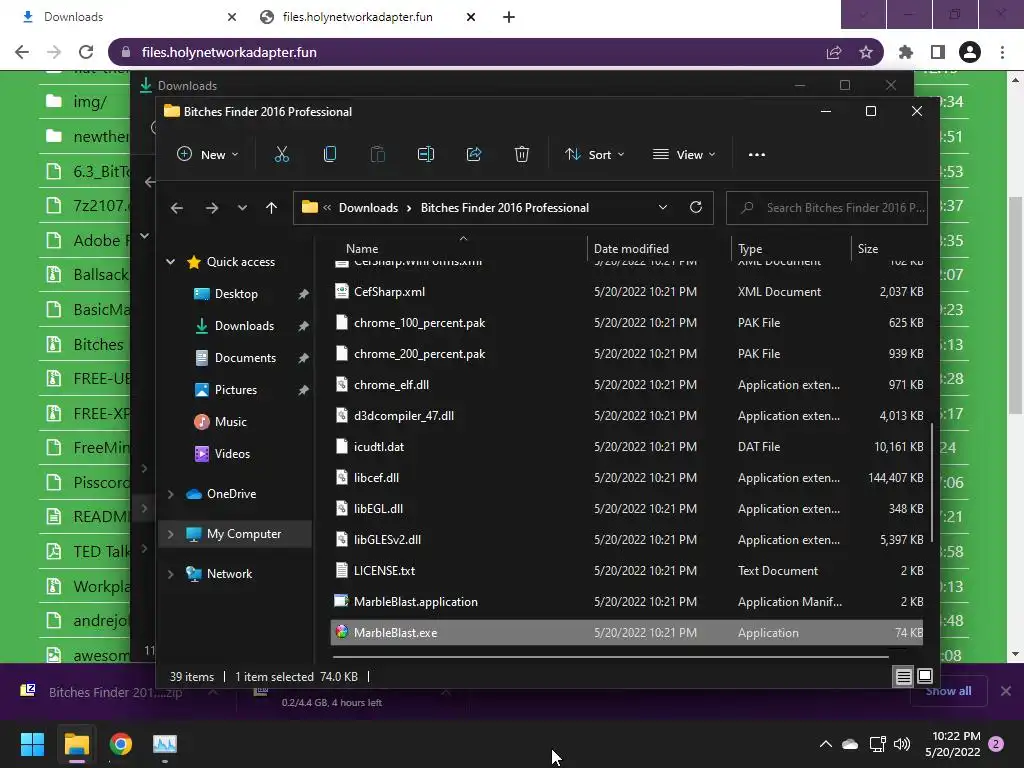The width and height of the screenshot is (1024, 768).
Task: Switch to the large thumbnails view icon
Action: click(x=925, y=677)
